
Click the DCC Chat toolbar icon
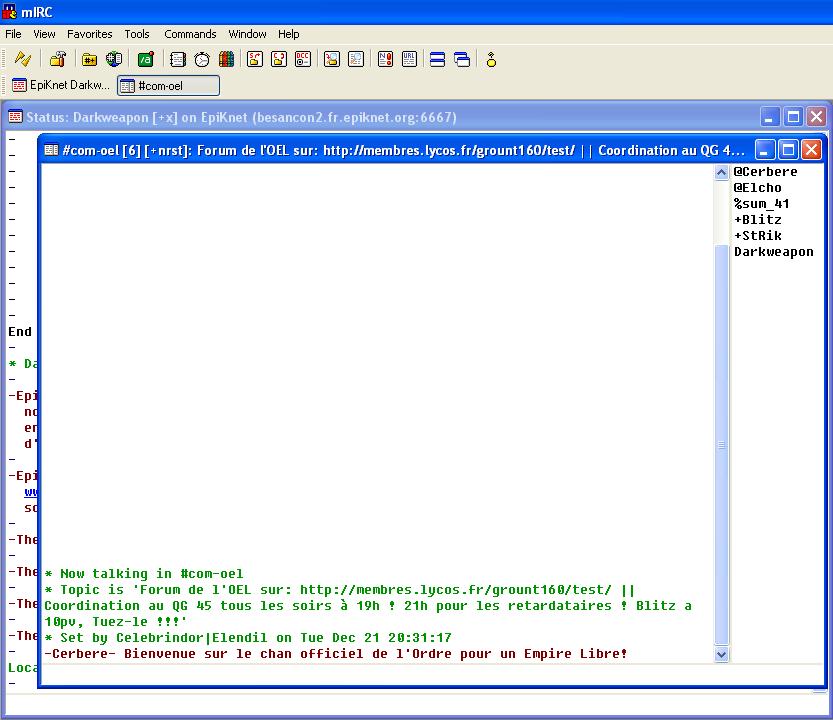tap(279, 59)
